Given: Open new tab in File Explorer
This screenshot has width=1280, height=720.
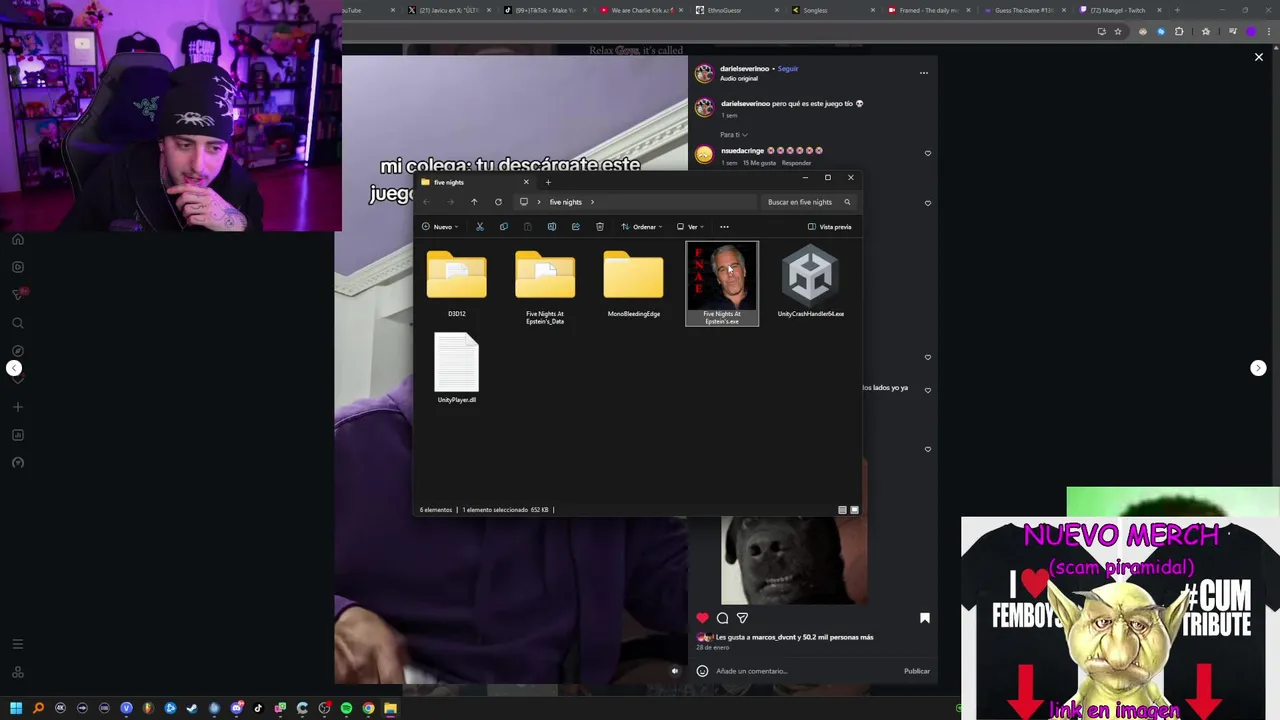Looking at the screenshot, I should pyautogui.click(x=548, y=182).
